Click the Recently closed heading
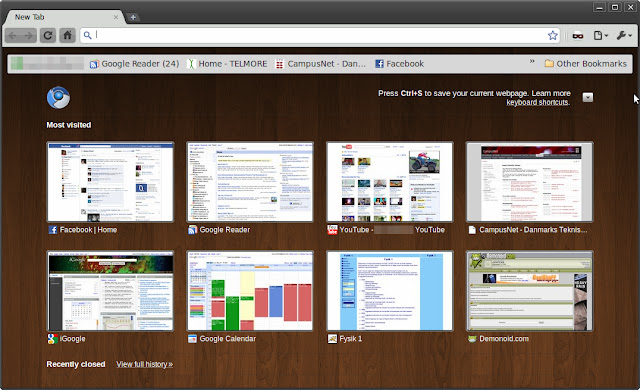Viewport: 640px width, 390px height. tap(76, 364)
